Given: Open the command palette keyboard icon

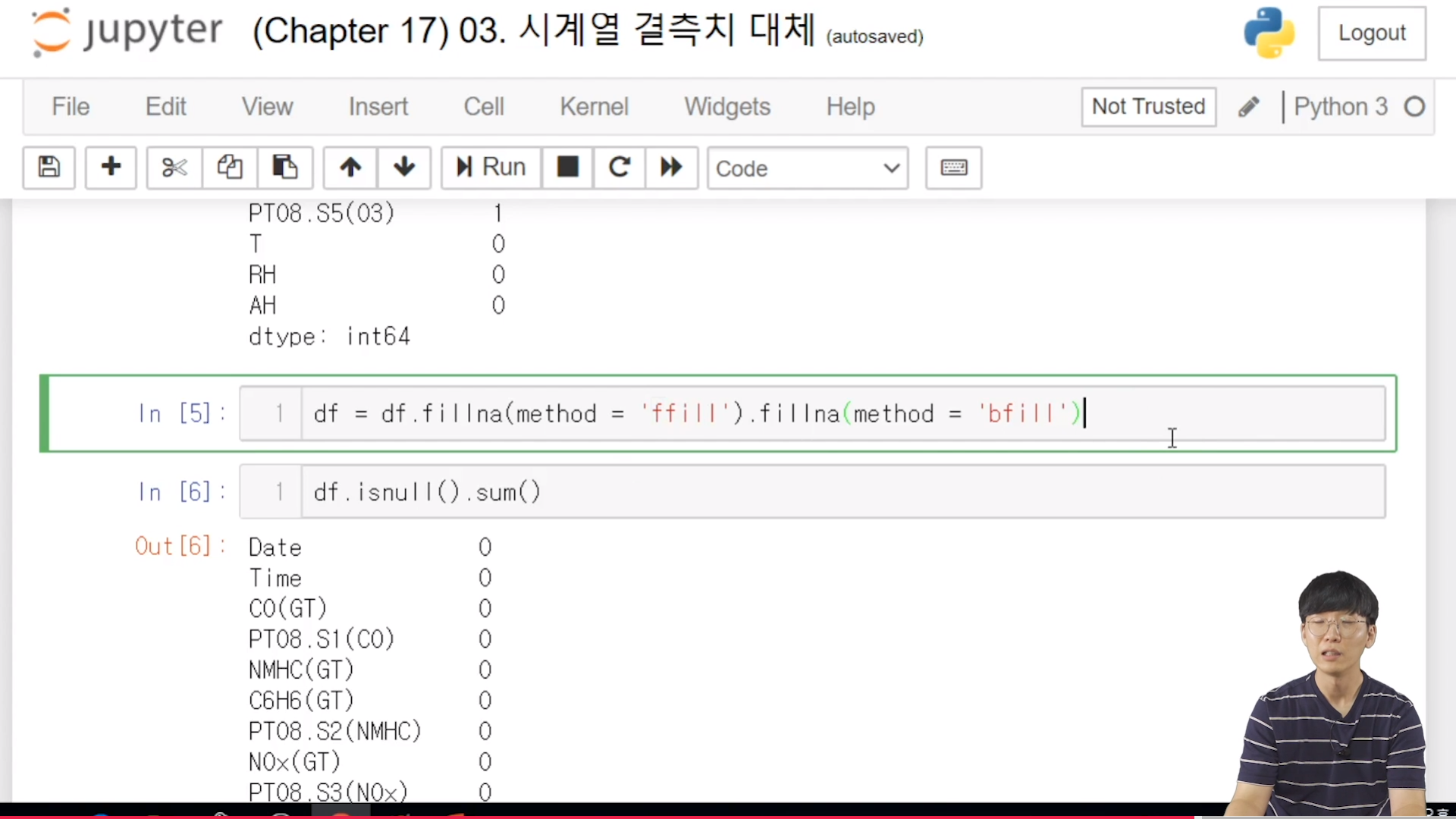Looking at the screenshot, I should tap(953, 168).
